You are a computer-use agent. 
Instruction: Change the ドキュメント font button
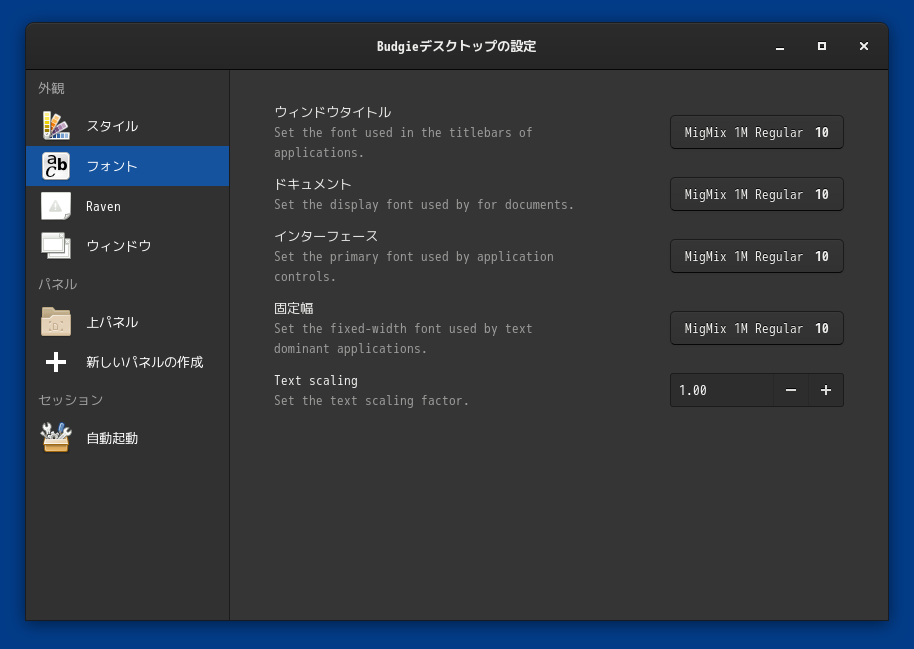click(x=757, y=194)
